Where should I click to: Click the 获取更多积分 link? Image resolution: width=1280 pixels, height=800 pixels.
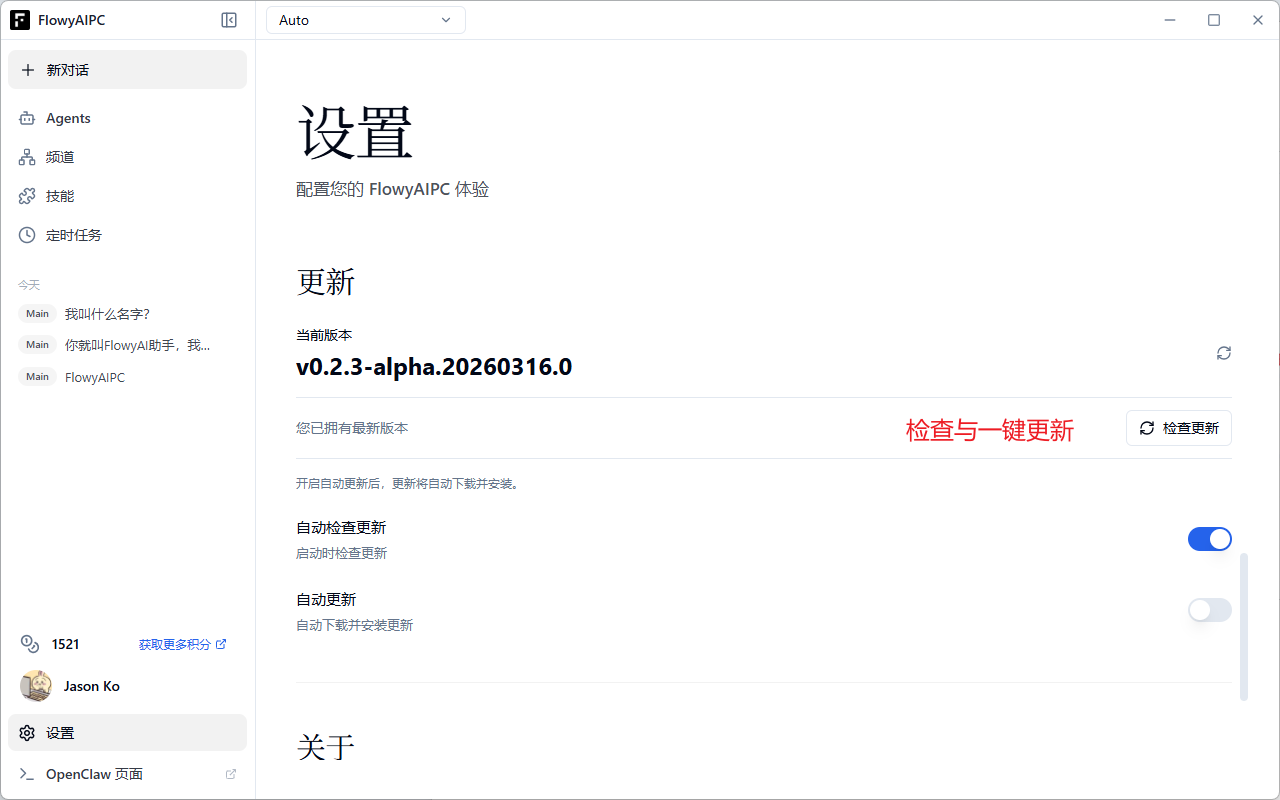pyautogui.click(x=175, y=644)
